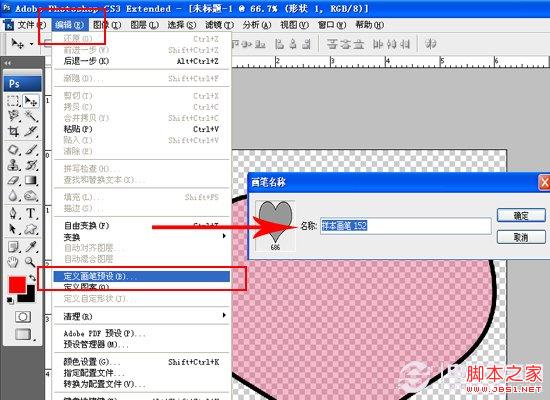Select the Pen tool
The image size is (550, 400).
[13, 213]
